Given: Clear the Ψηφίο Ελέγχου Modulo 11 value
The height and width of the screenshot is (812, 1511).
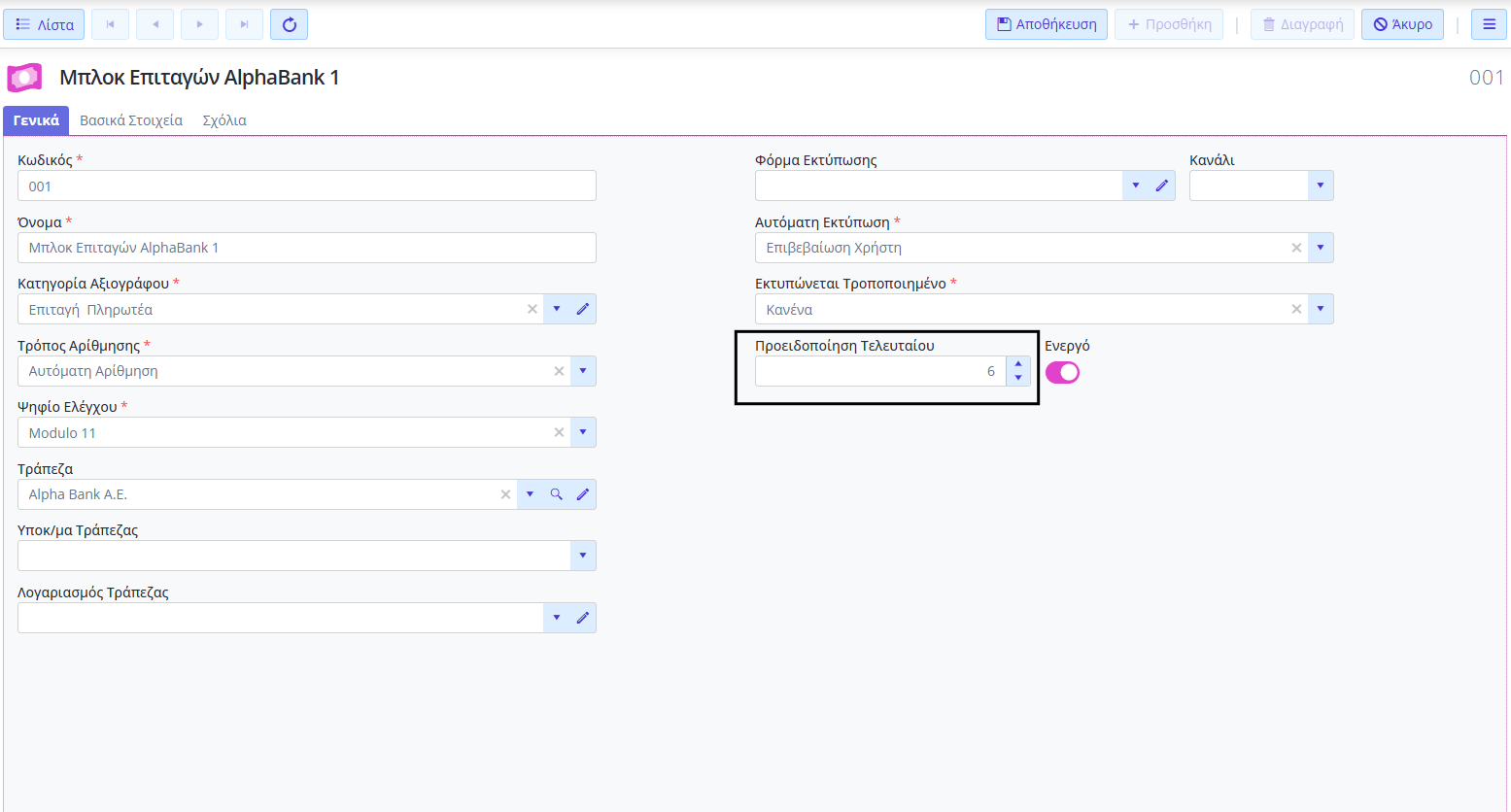Looking at the screenshot, I should coord(559,432).
